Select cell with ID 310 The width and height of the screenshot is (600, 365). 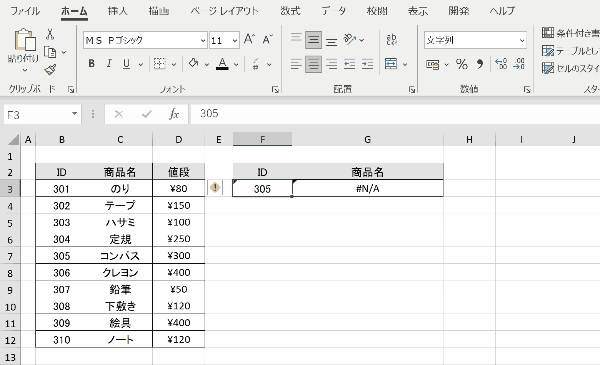[x=62, y=340]
